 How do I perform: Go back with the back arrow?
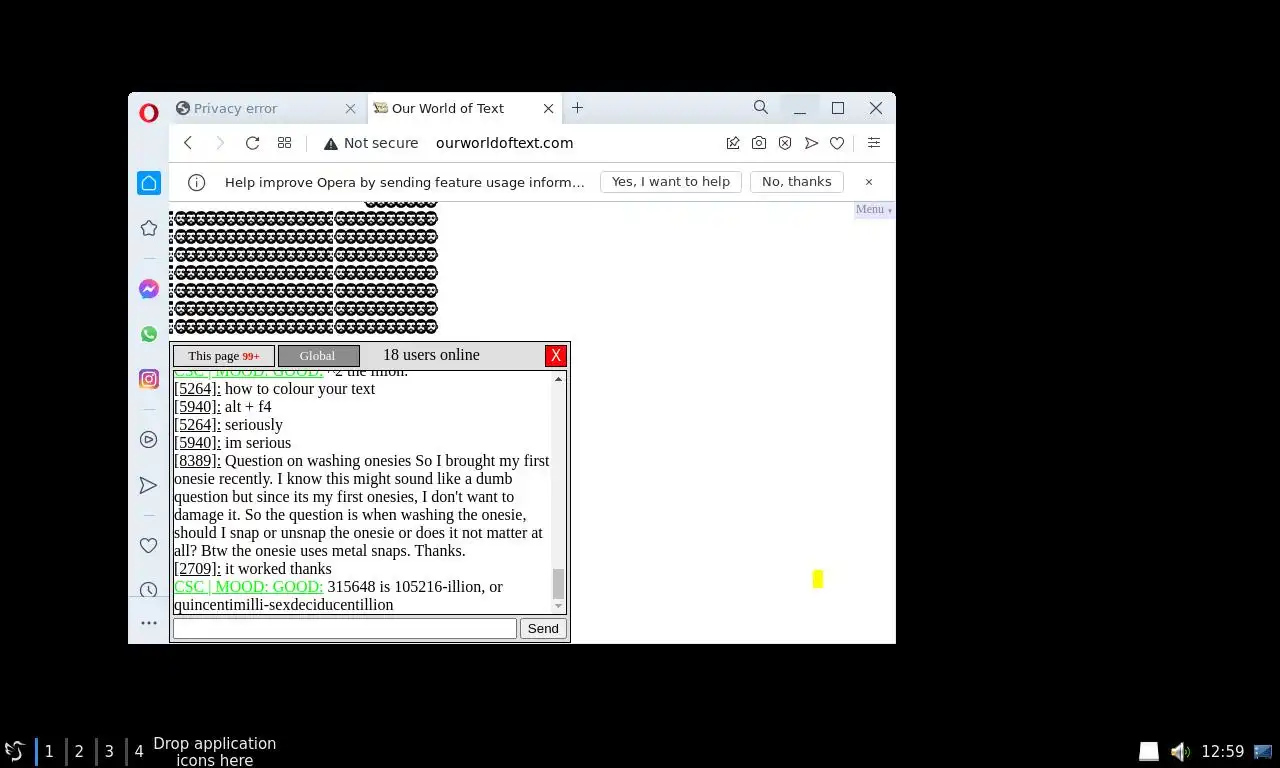(x=188, y=143)
